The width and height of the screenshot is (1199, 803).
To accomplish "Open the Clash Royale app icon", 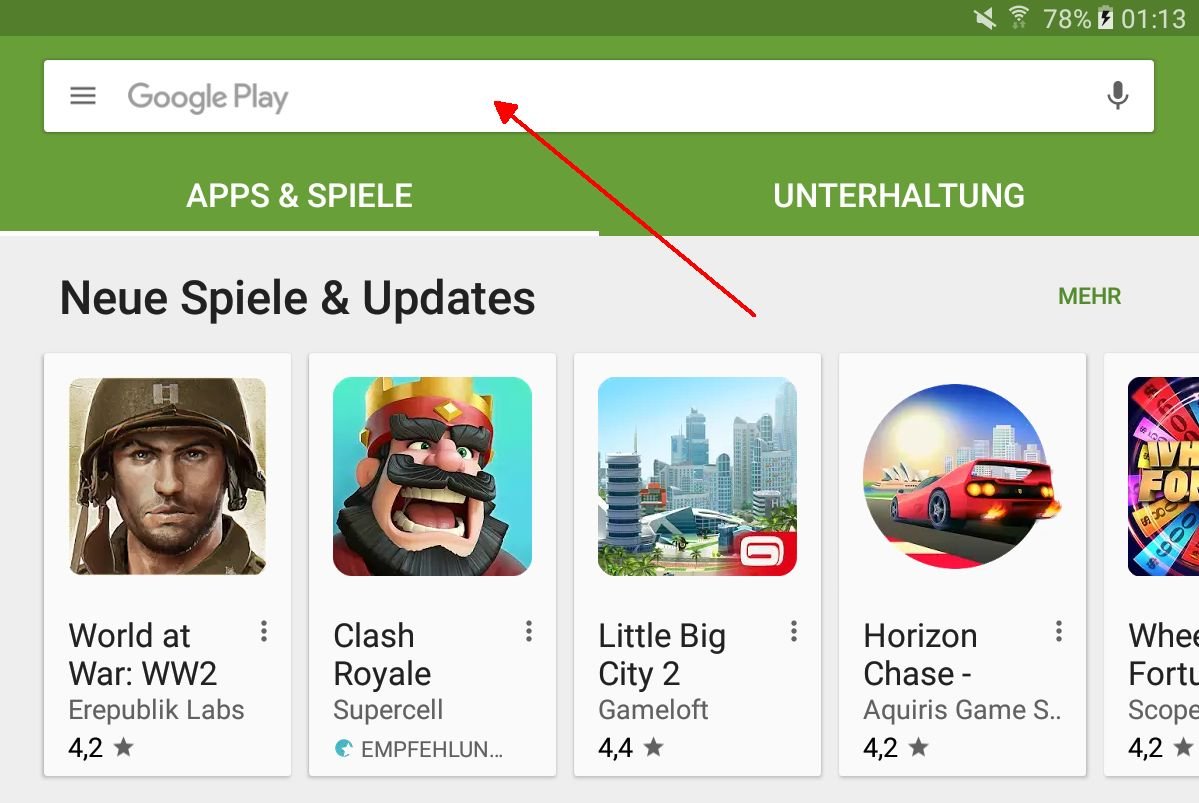I will [432, 476].
